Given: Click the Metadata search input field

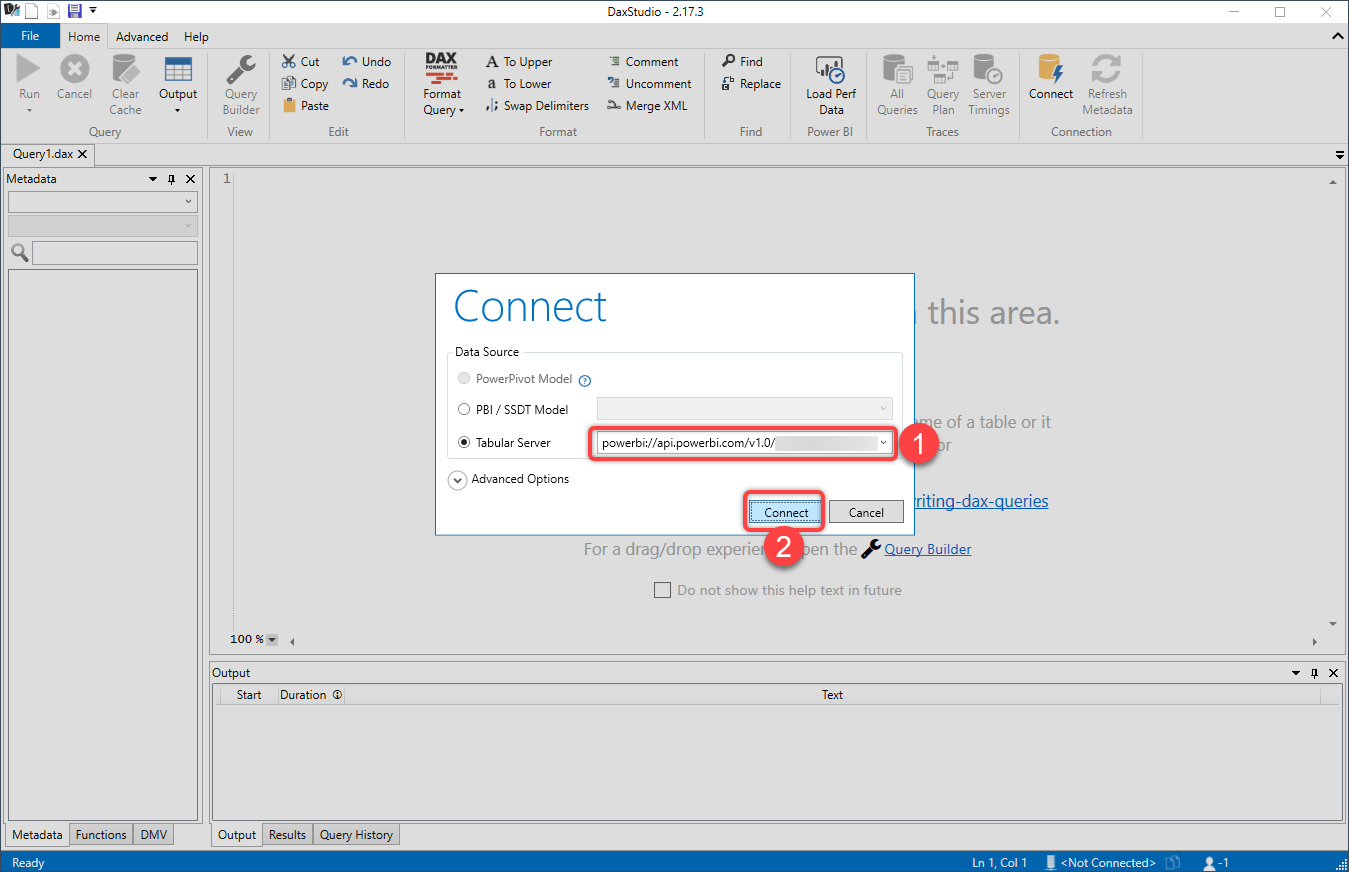Looking at the screenshot, I should (114, 253).
